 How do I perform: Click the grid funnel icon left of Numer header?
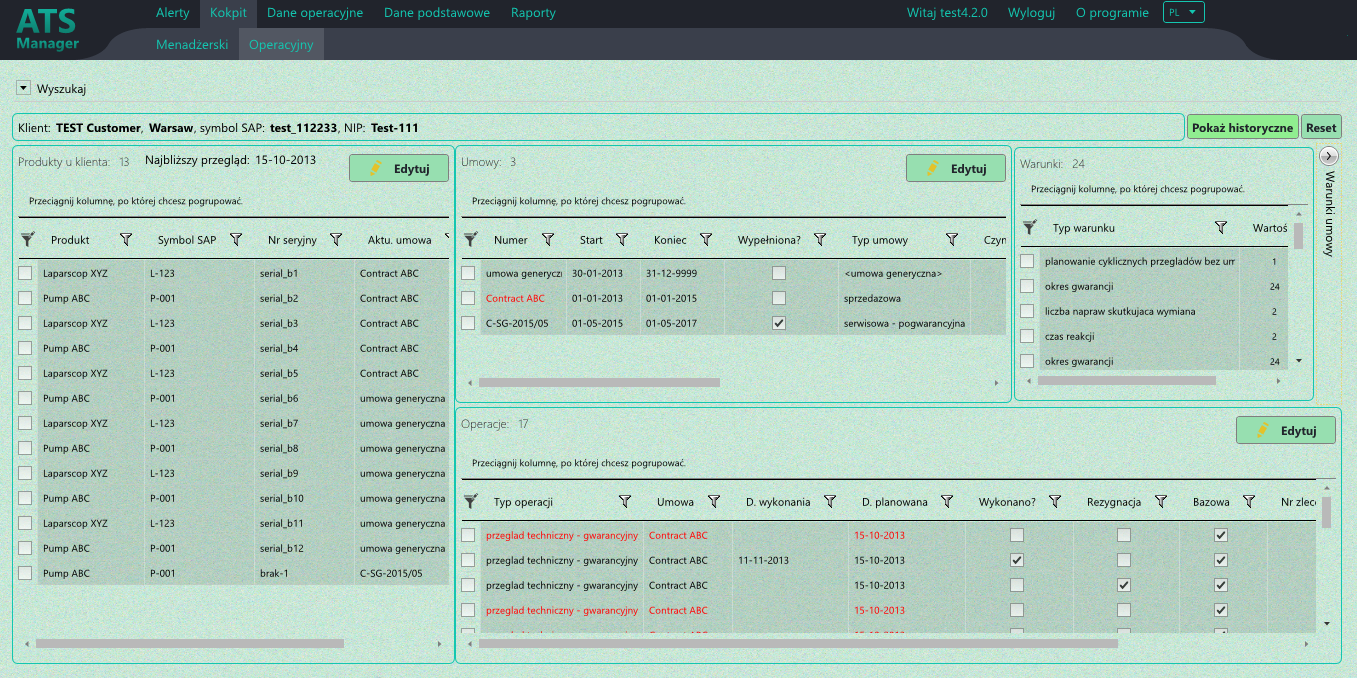(470, 240)
